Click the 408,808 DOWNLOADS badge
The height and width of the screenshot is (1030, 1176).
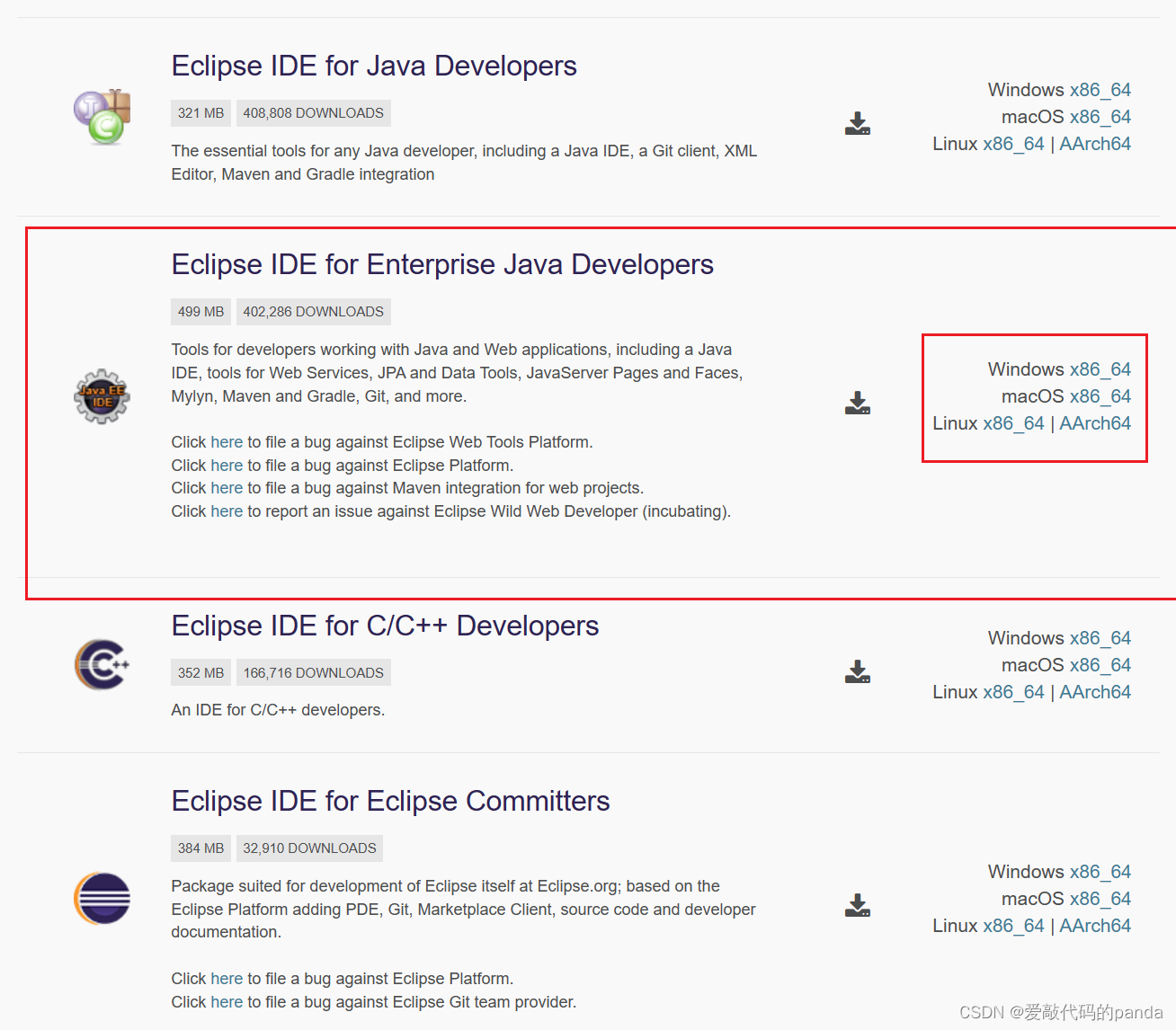click(x=314, y=113)
